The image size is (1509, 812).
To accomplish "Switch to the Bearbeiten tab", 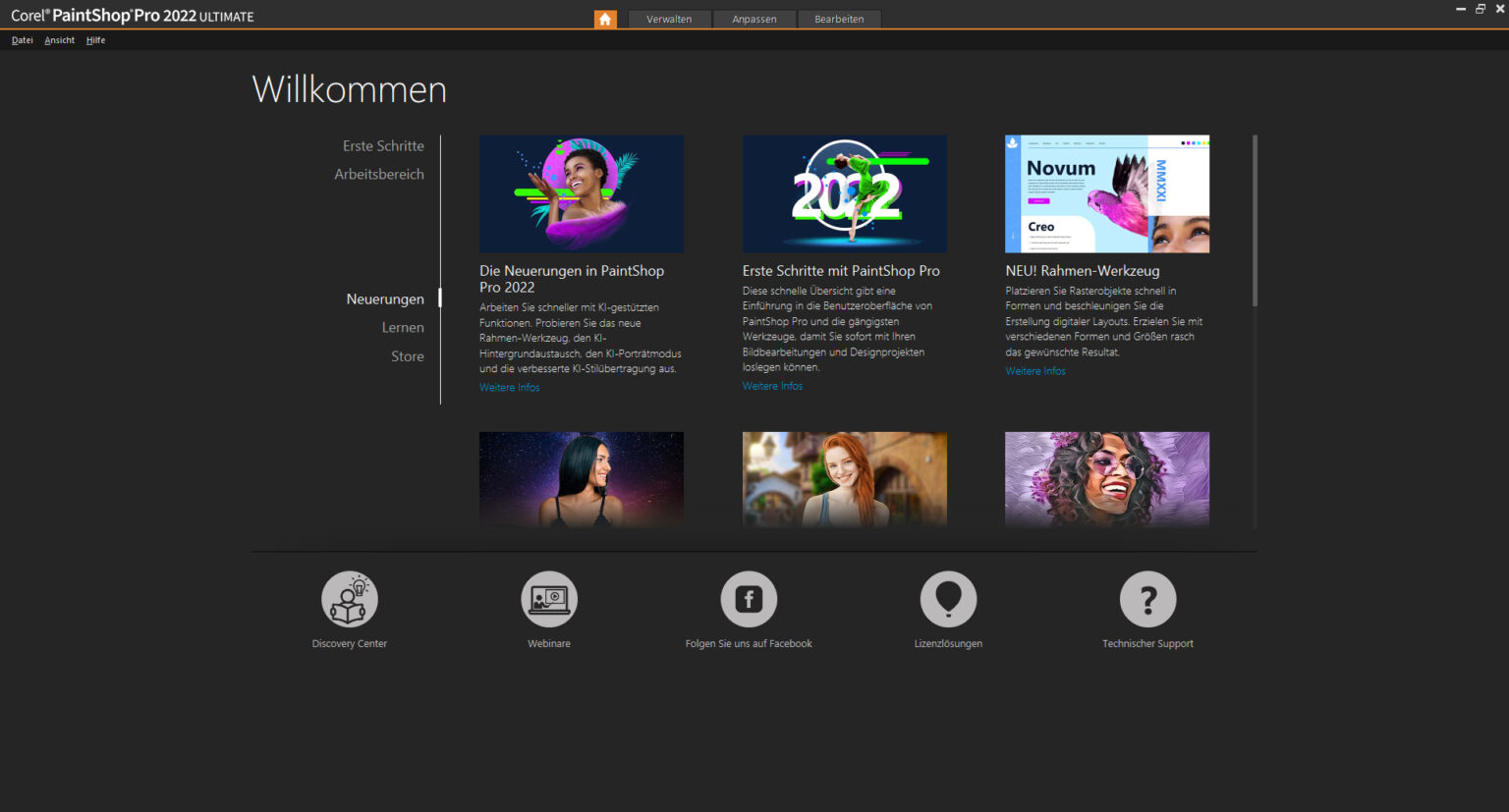I will point(839,20).
